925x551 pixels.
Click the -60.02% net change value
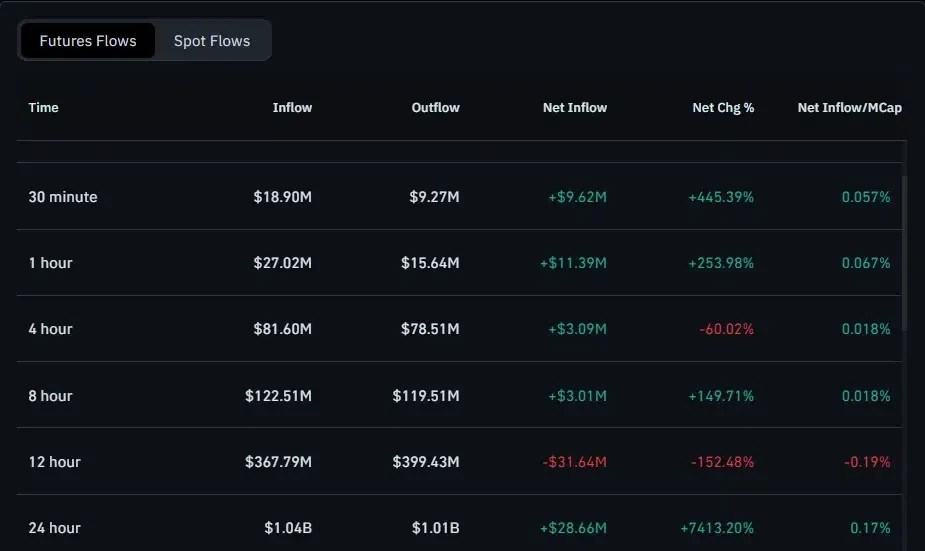pos(727,329)
